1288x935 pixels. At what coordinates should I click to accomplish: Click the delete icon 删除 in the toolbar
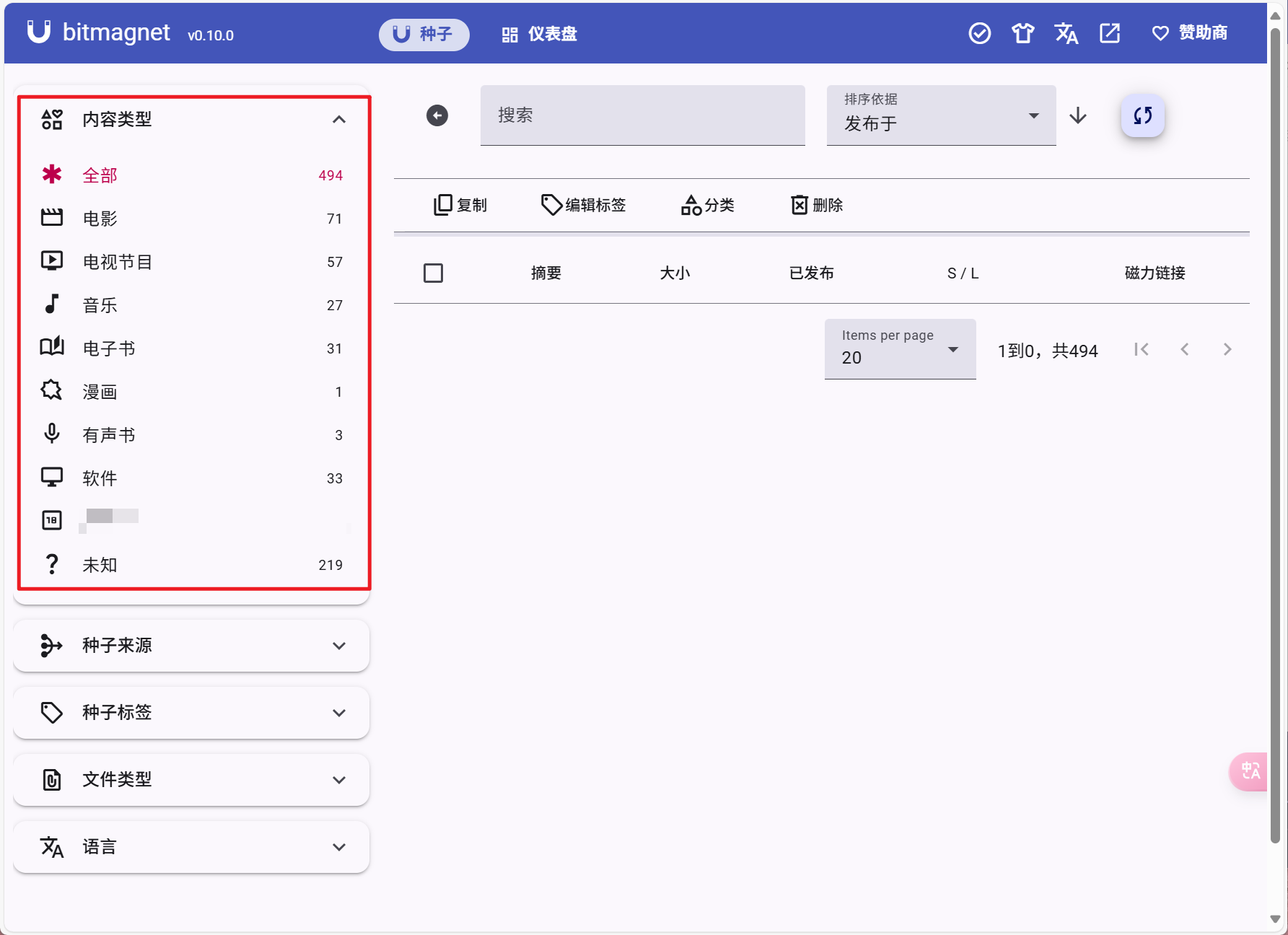point(815,205)
